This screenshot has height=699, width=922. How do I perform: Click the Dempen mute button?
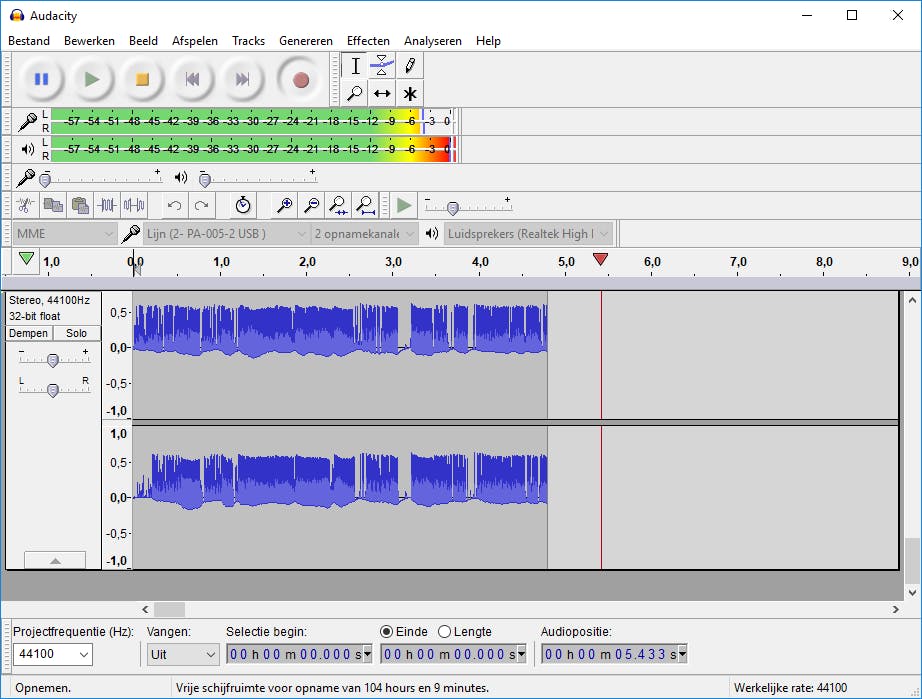pos(29,333)
